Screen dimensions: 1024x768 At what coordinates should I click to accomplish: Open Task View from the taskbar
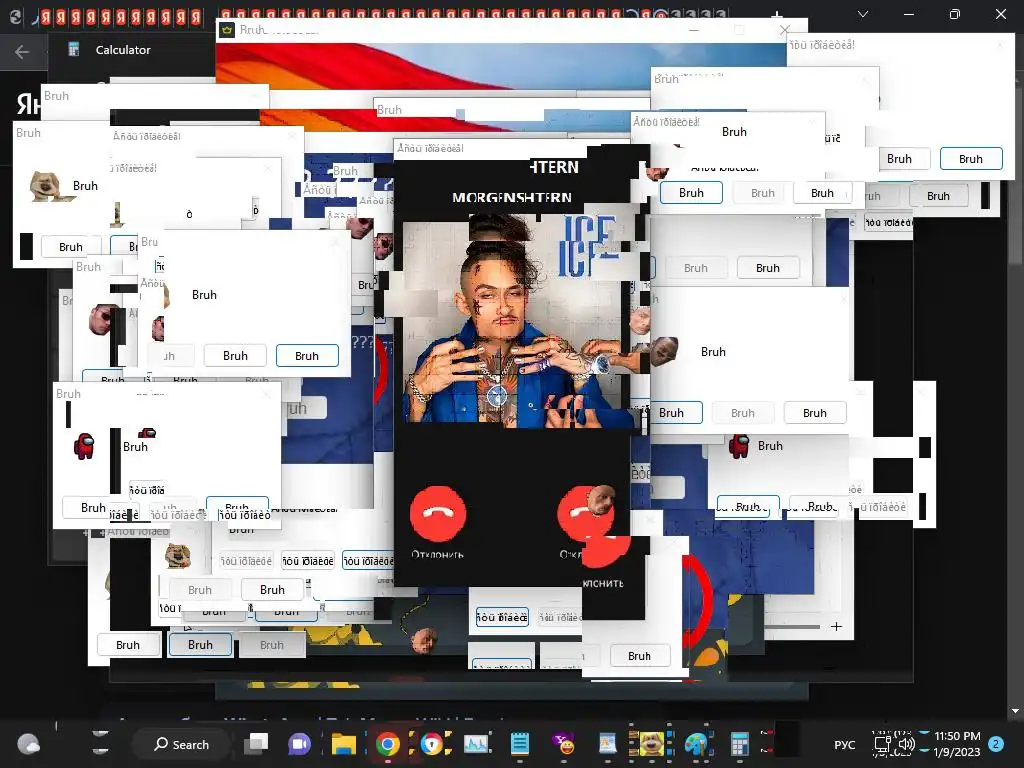[x=256, y=743]
